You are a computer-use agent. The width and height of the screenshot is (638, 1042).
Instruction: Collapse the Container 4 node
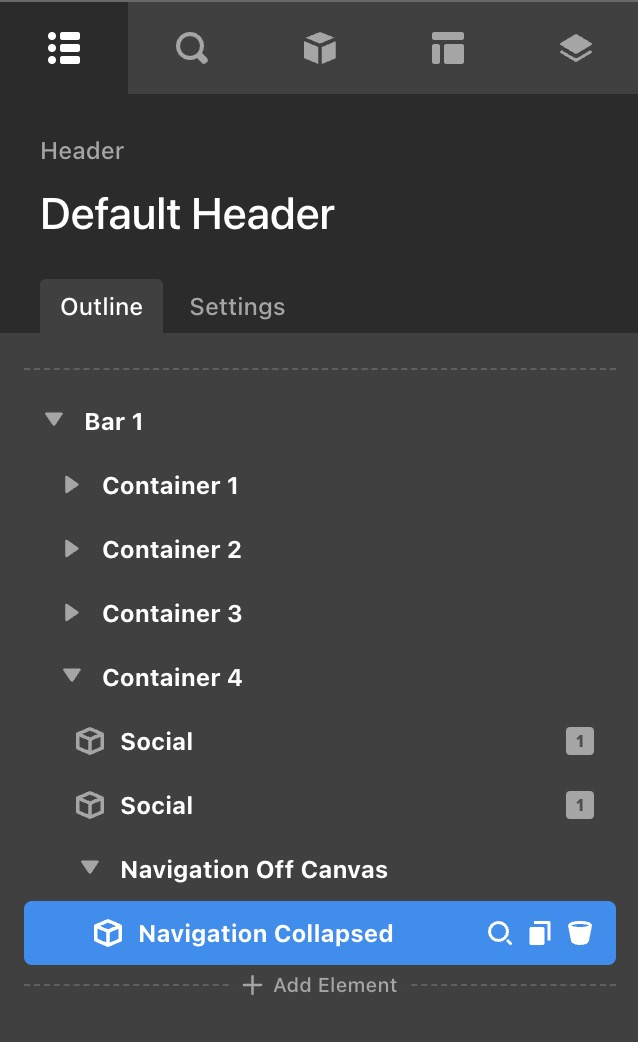coord(71,677)
